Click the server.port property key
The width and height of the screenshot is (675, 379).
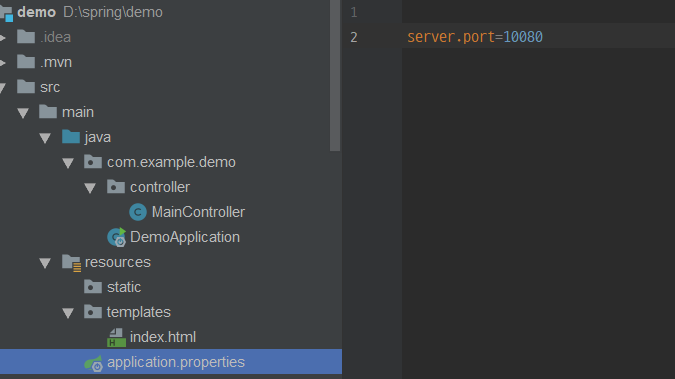tap(451, 37)
